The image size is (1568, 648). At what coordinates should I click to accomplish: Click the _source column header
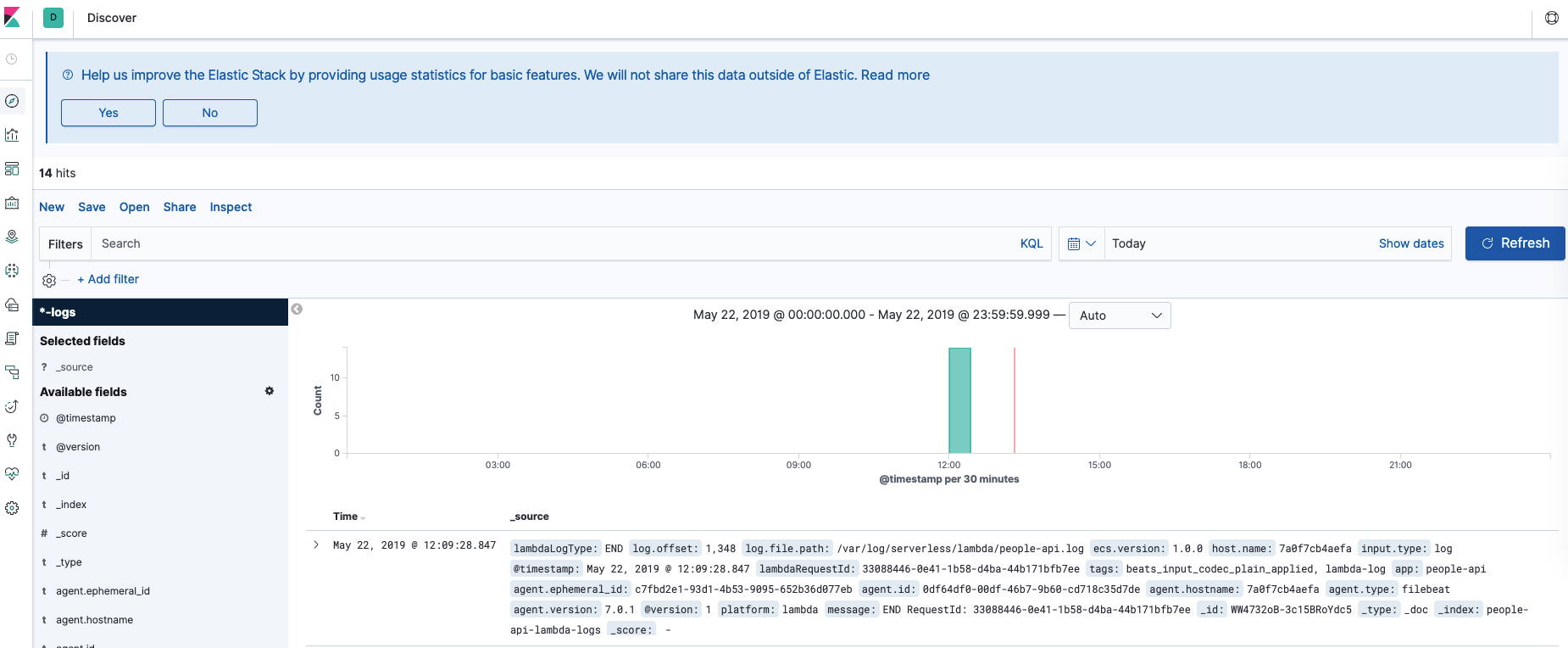coord(530,517)
